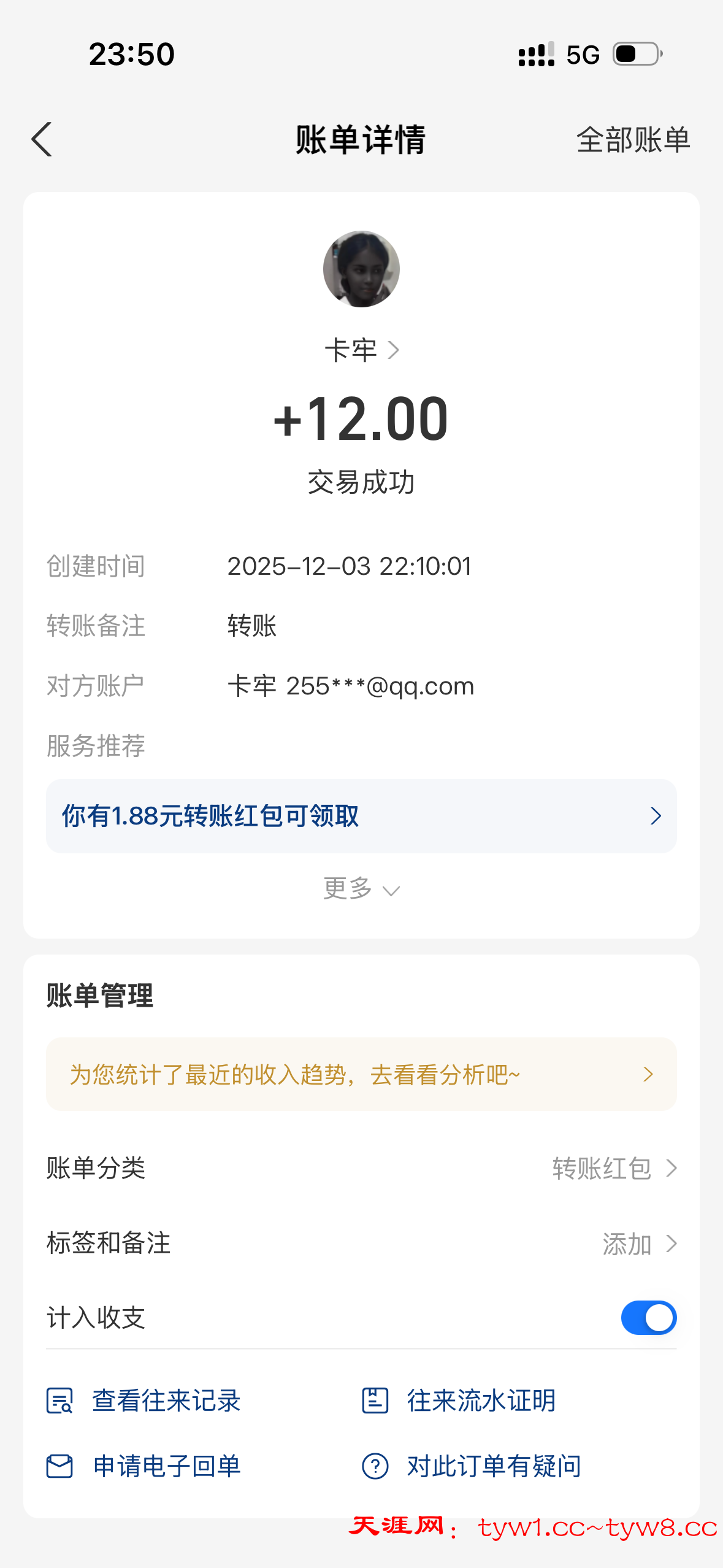This screenshot has width=723, height=1568.
Task: Tap the contact's profile avatar
Action: coord(361,269)
